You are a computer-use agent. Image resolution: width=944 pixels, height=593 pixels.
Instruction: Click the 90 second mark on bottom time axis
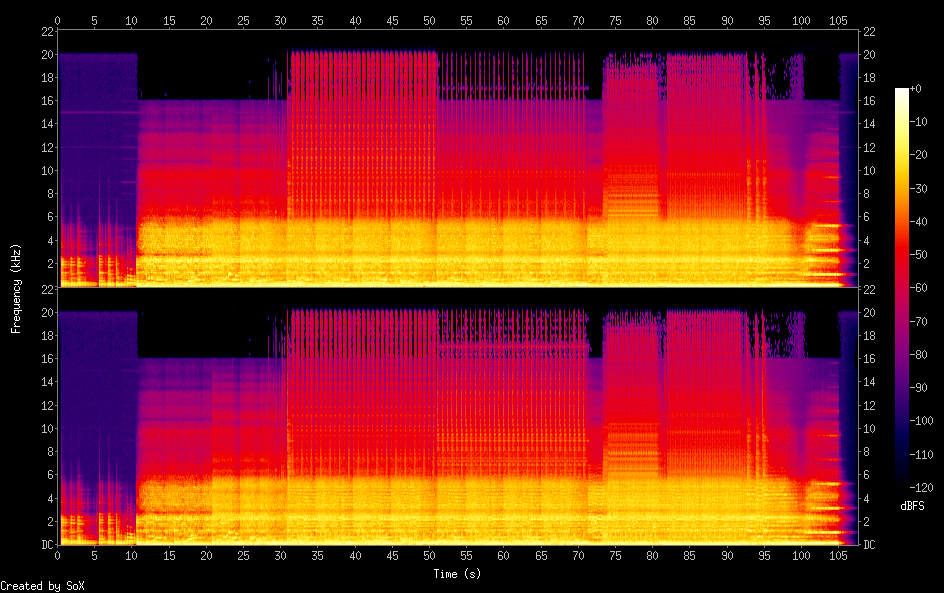[x=727, y=555]
